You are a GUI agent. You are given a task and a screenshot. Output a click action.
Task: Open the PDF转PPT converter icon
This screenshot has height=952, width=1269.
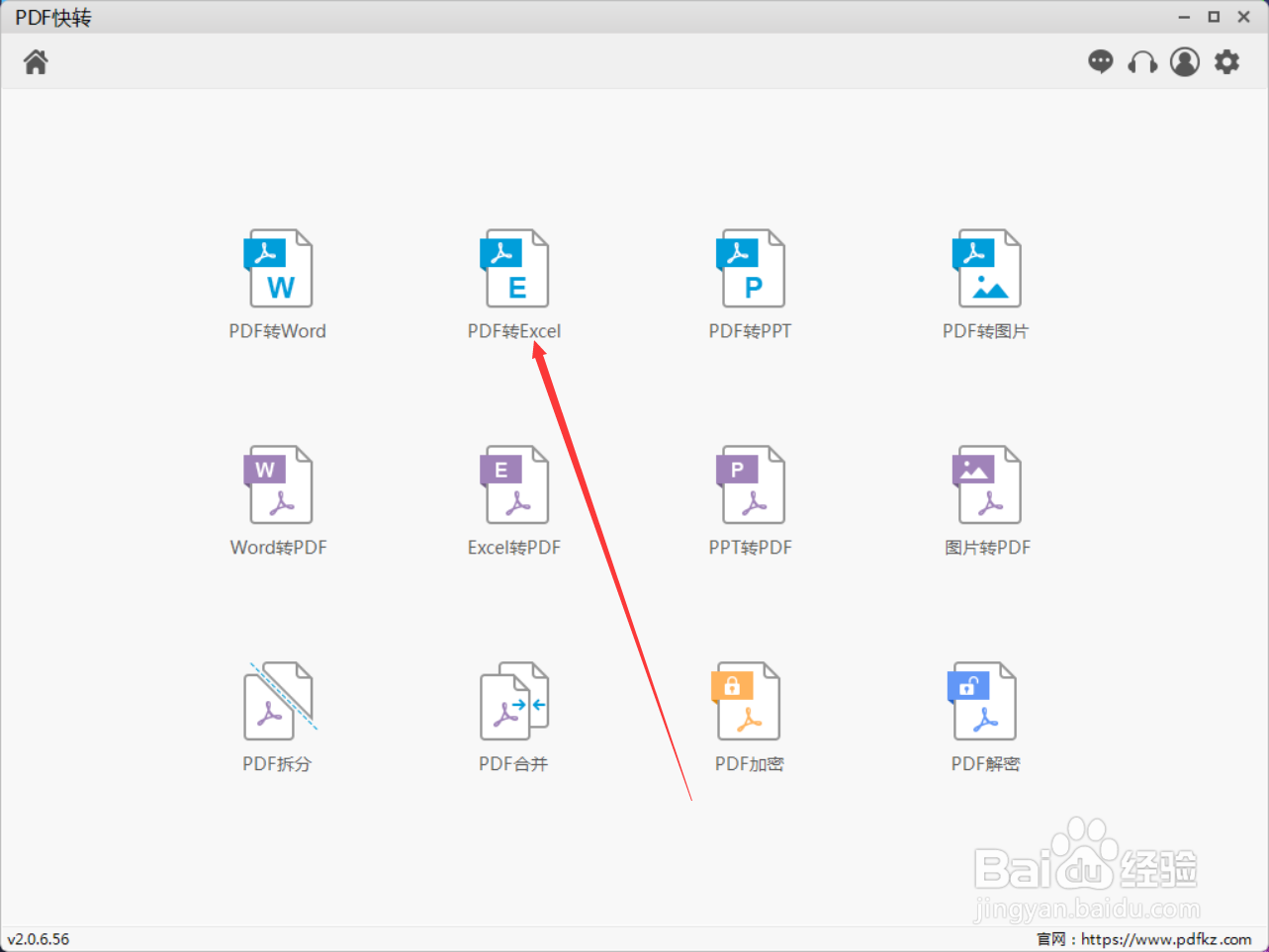tap(751, 269)
